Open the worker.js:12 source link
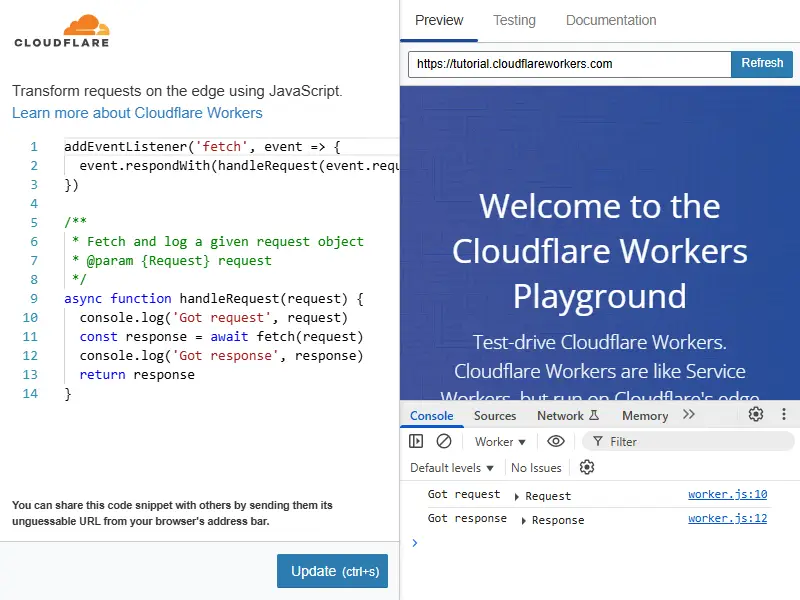The image size is (800, 600). pyautogui.click(x=727, y=518)
